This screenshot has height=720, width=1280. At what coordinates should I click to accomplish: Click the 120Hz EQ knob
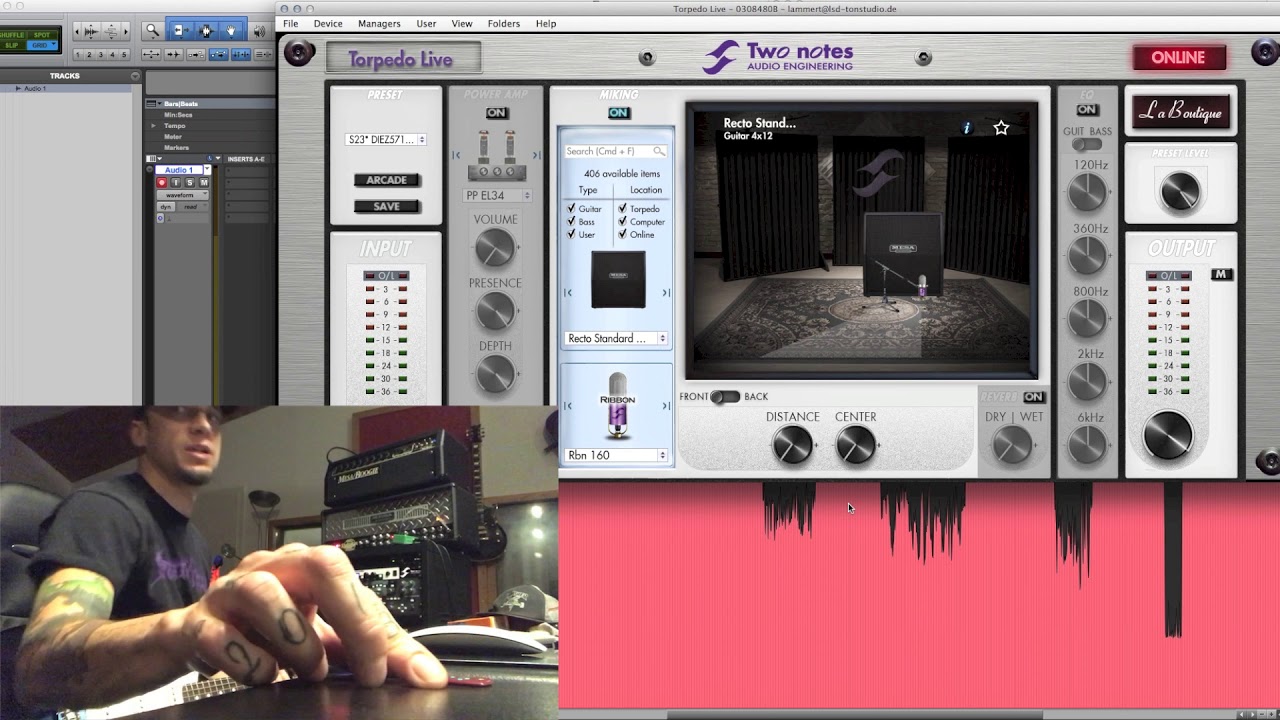pyautogui.click(x=1087, y=193)
